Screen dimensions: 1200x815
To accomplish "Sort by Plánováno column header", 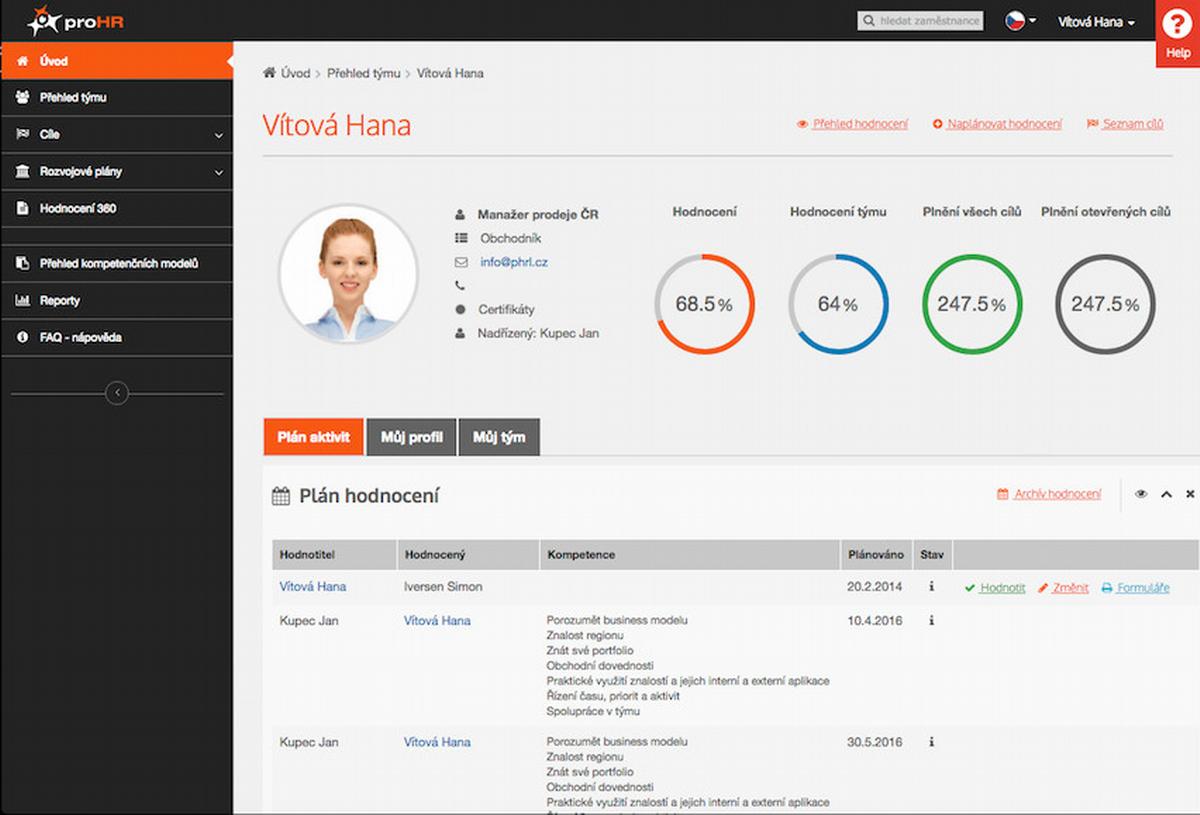I will (876, 554).
